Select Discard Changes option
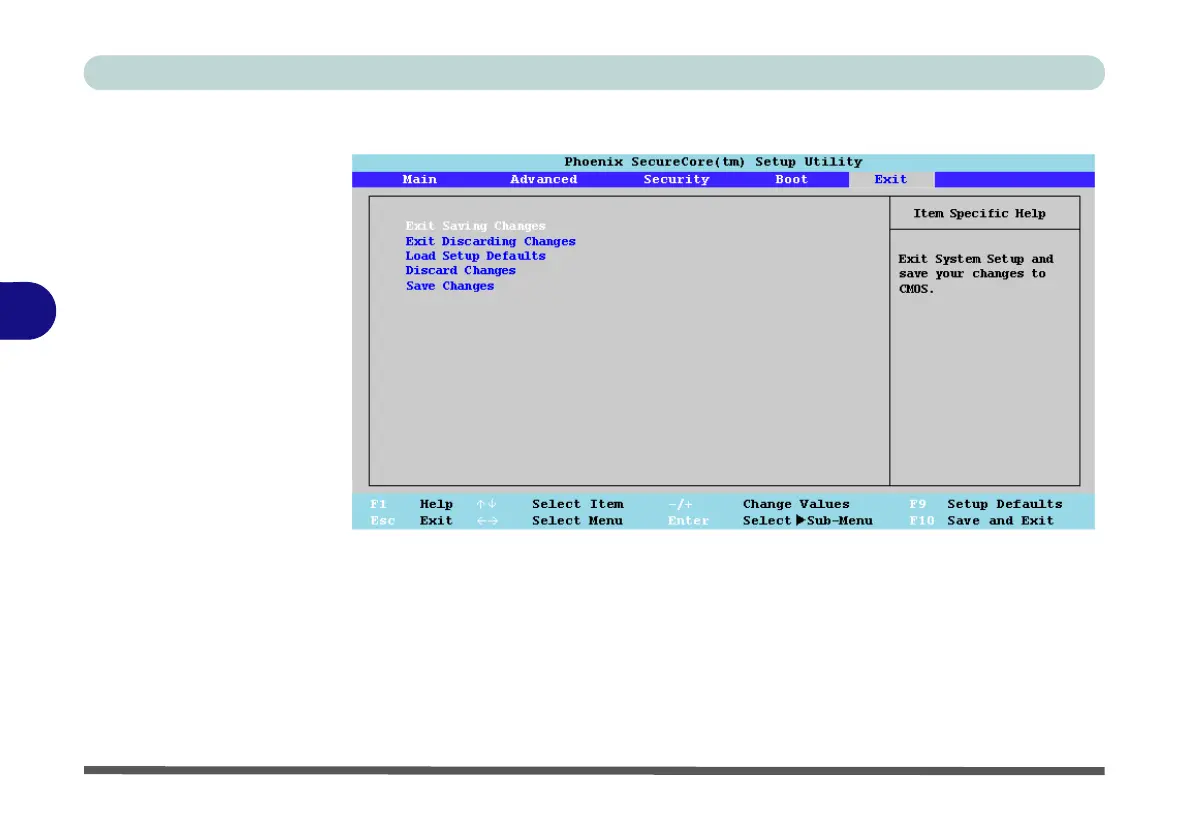Viewport: 1190px width, 838px height. [x=461, y=270]
